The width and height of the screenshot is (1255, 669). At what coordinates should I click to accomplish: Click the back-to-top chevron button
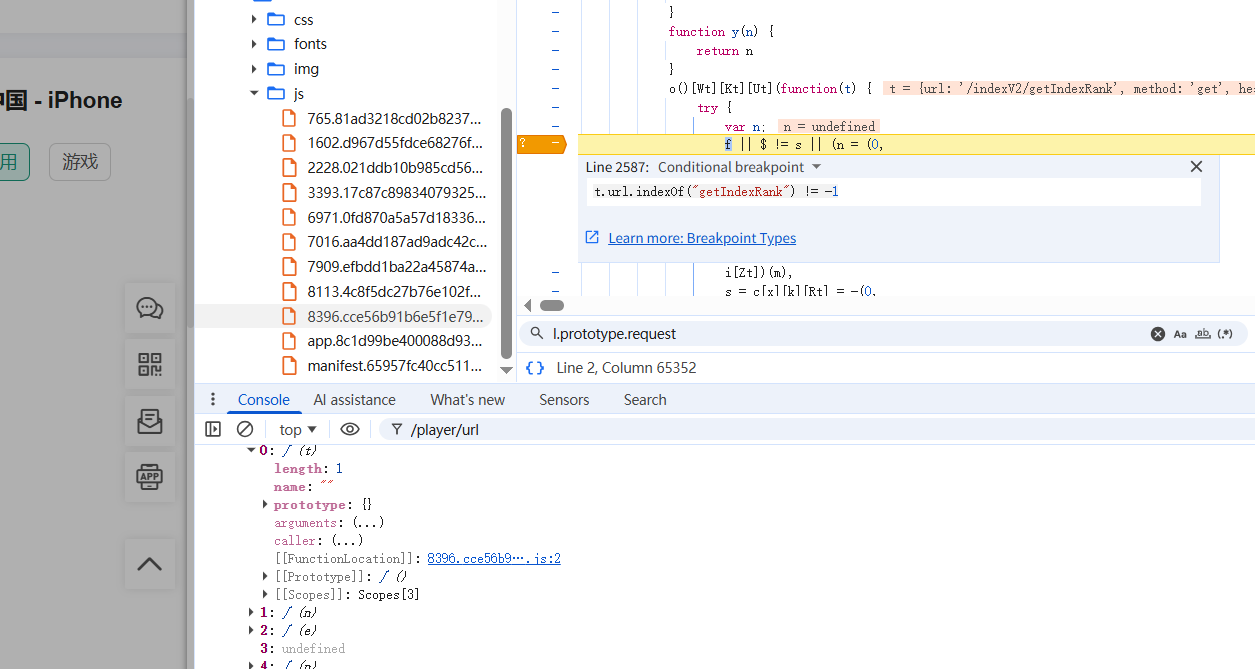tap(150, 564)
